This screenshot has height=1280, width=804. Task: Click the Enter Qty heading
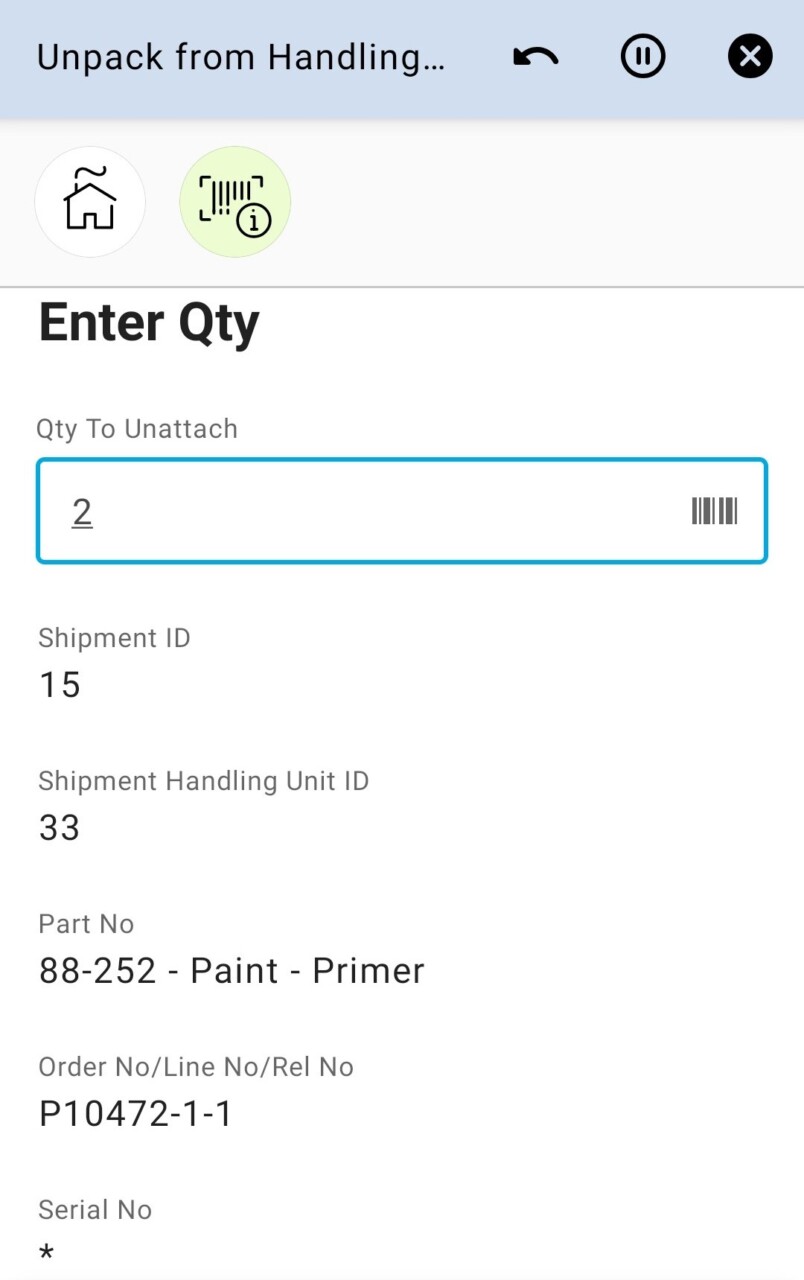(149, 323)
